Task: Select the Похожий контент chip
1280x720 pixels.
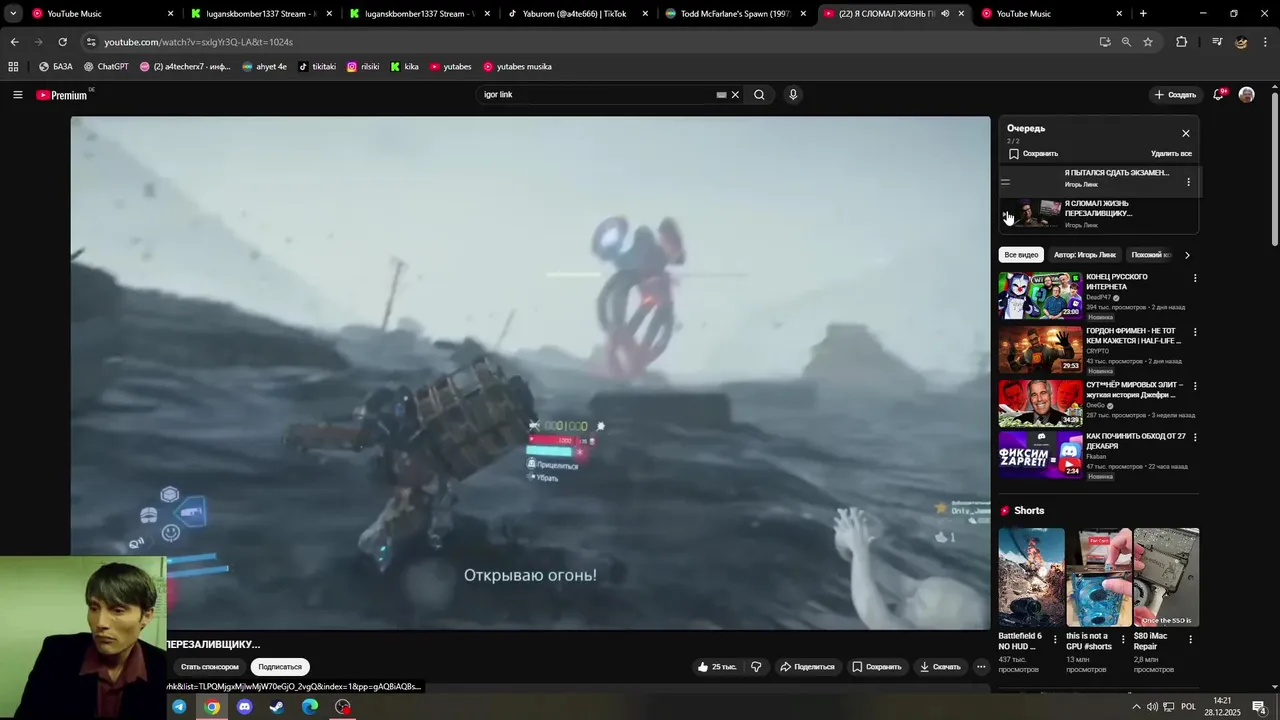Action: pyautogui.click(x=1150, y=255)
